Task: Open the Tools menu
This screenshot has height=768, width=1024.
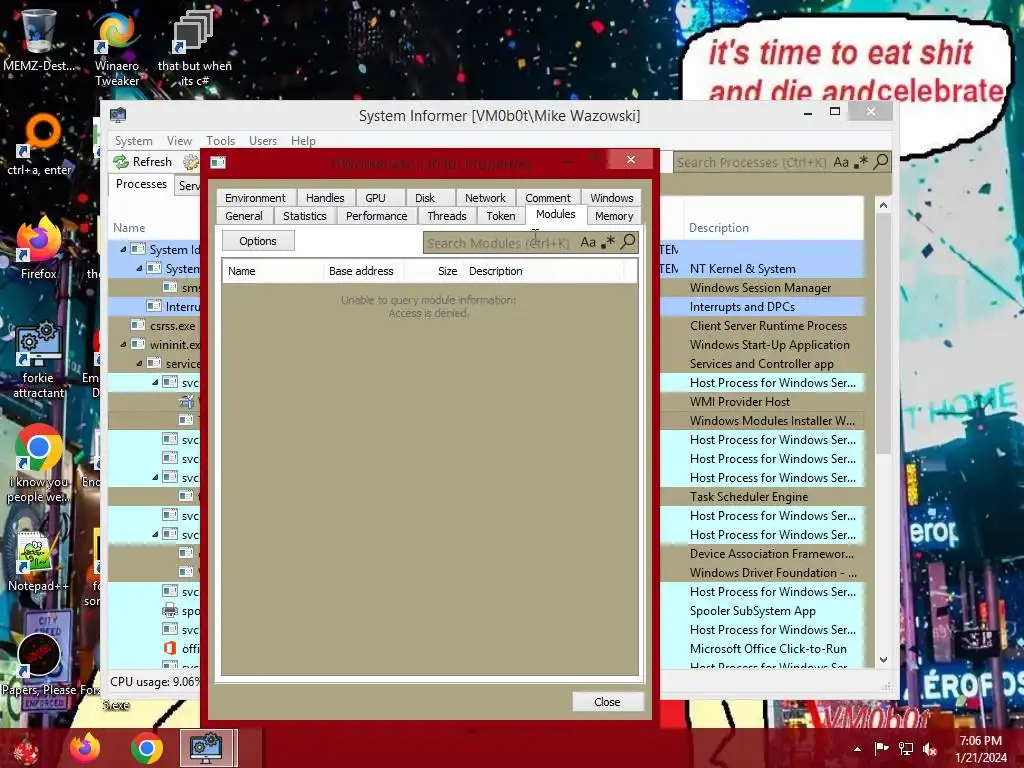Action: point(220,140)
